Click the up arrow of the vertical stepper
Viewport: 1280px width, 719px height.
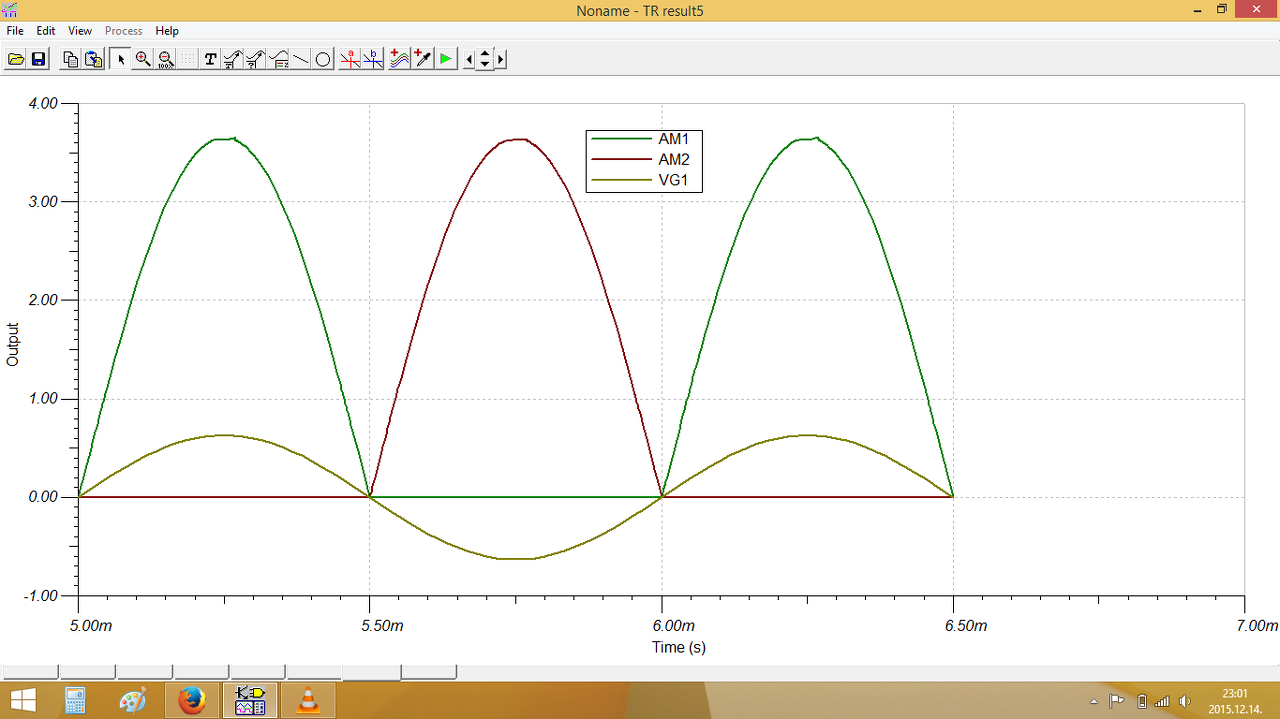pyautogui.click(x=485, y=54)
